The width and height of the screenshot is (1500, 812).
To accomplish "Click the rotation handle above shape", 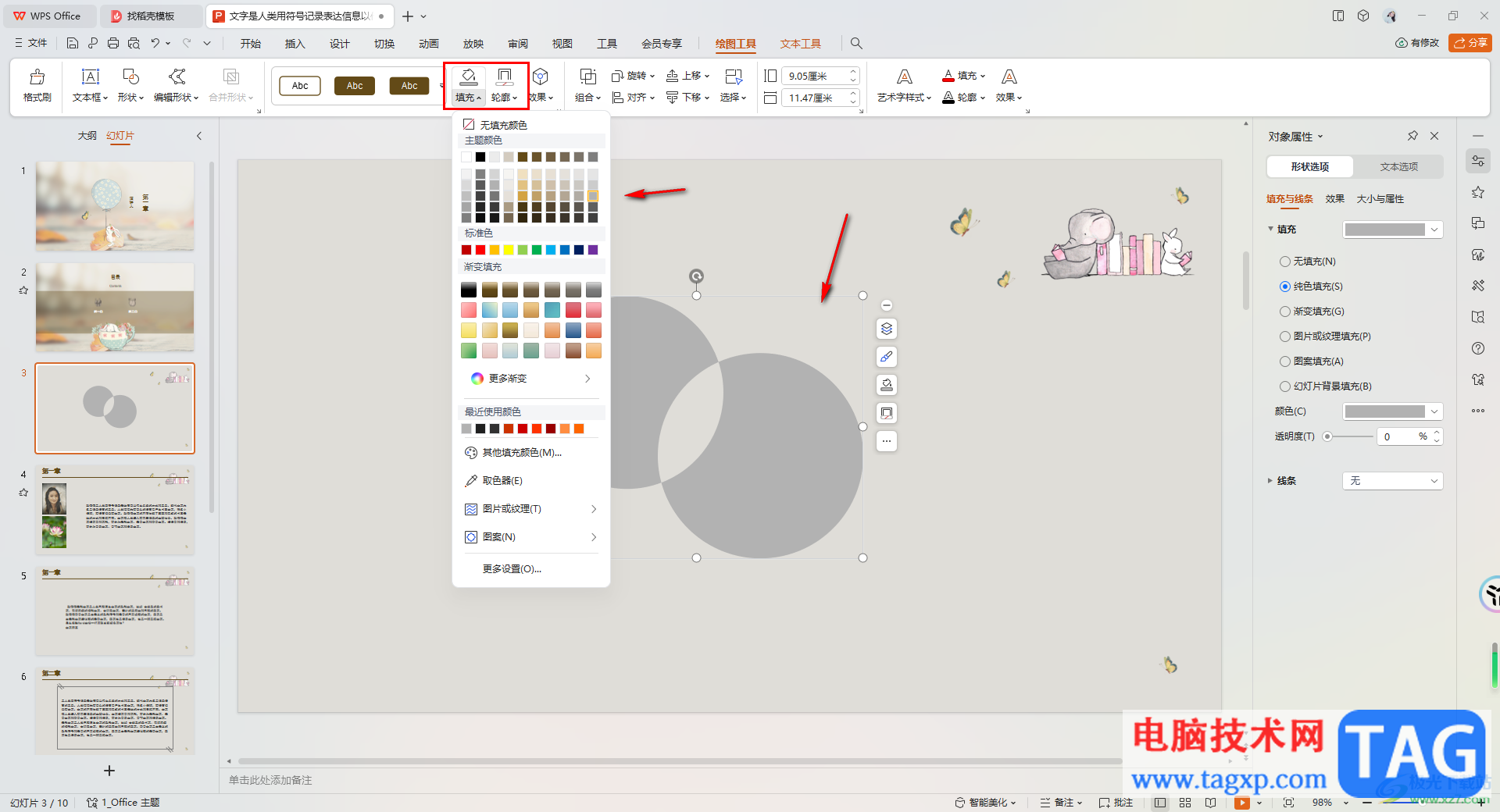I will [696, 276].
